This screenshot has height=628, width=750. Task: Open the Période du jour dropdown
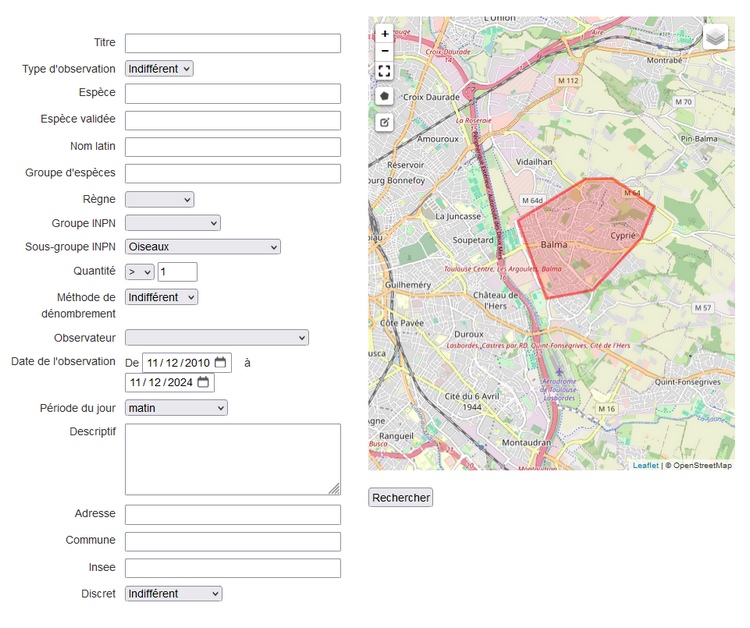176,408
